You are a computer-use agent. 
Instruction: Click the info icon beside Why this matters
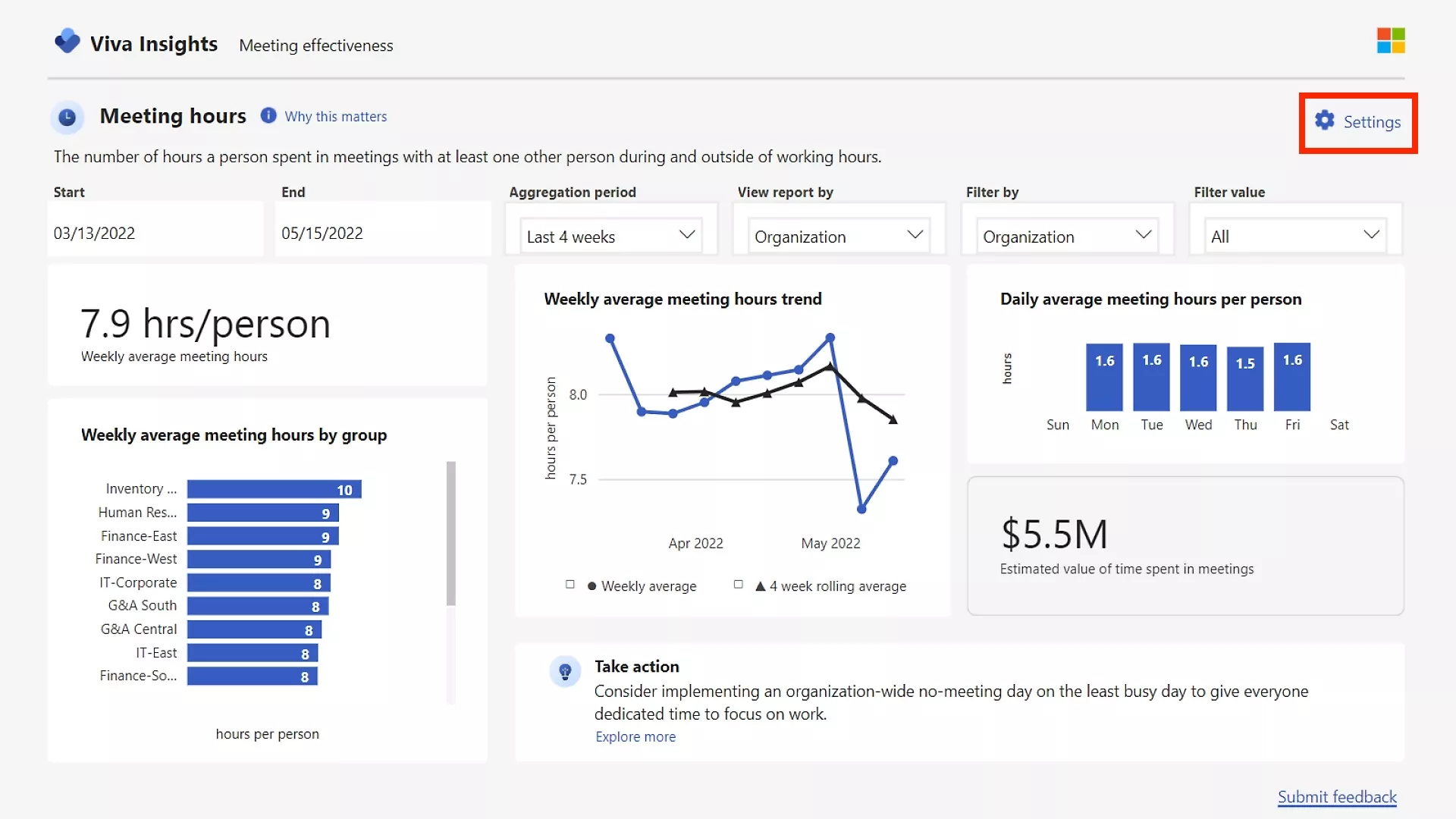tap(268, 115)
